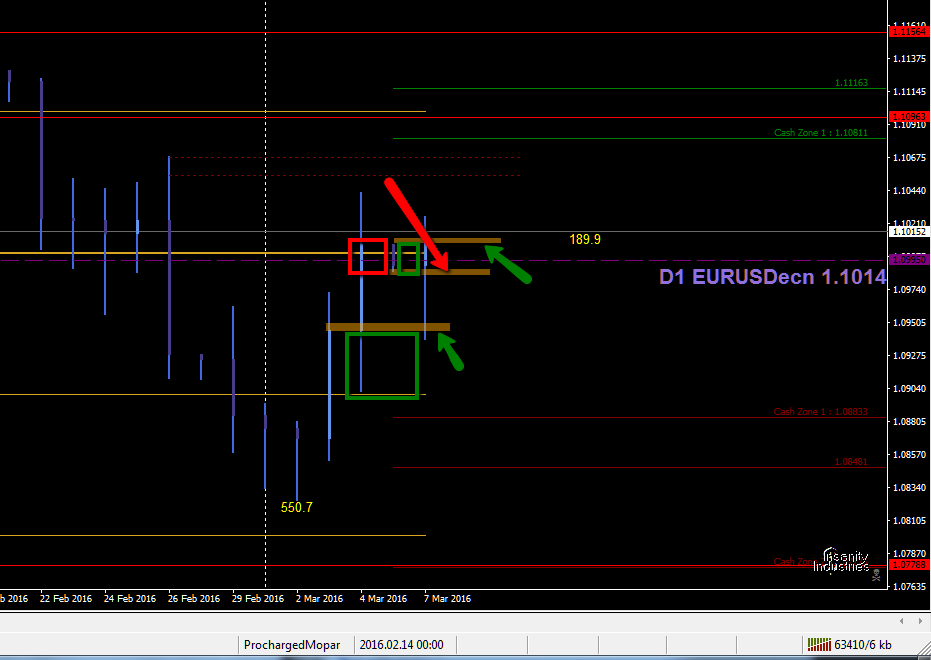The width and height of the screenshot is (931, 660).
Task: Click the 63410/6 kb traffic indicator
Action: pyautogui.click(x=862, y=645)
